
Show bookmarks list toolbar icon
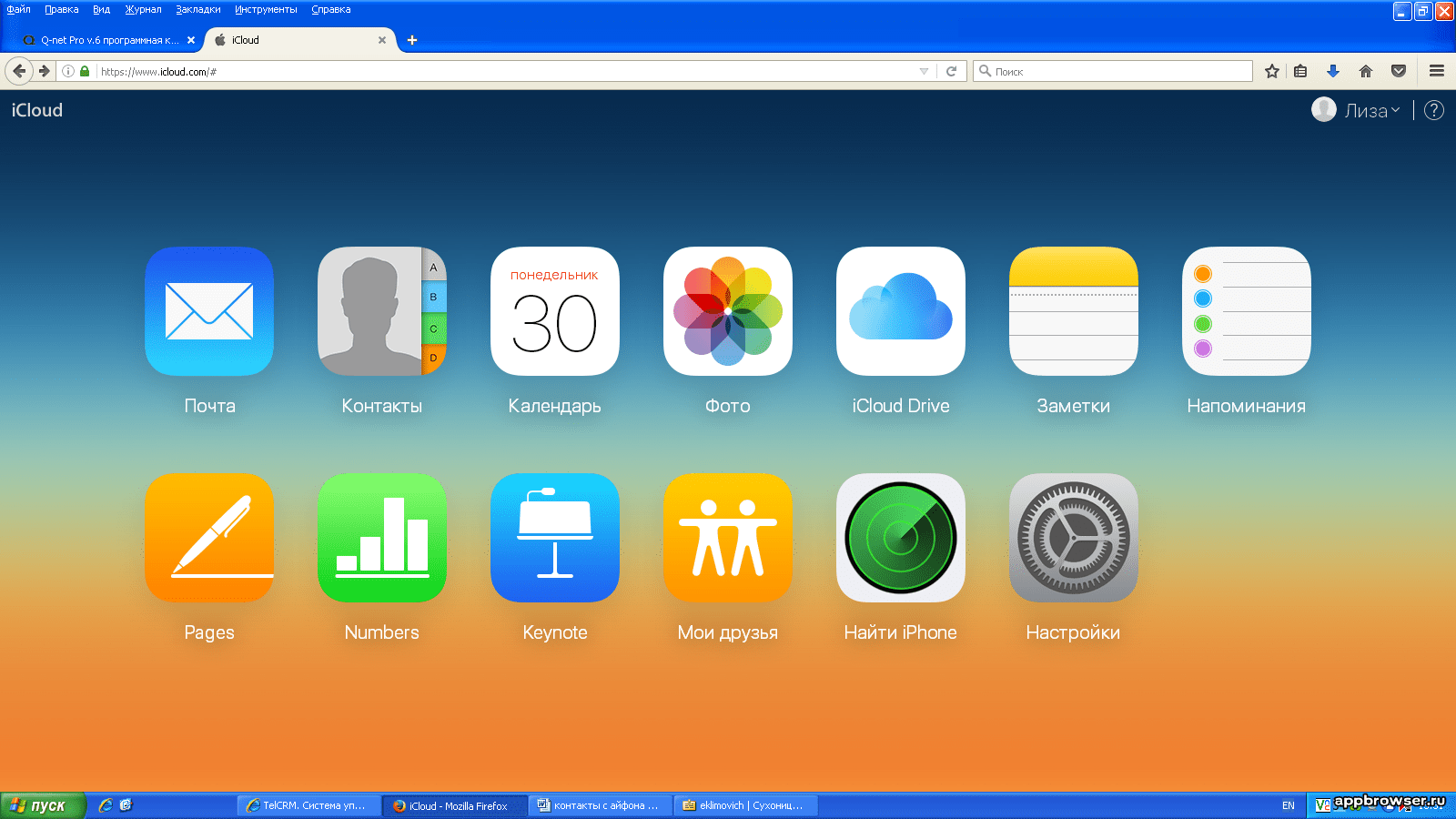(1300, 71)
